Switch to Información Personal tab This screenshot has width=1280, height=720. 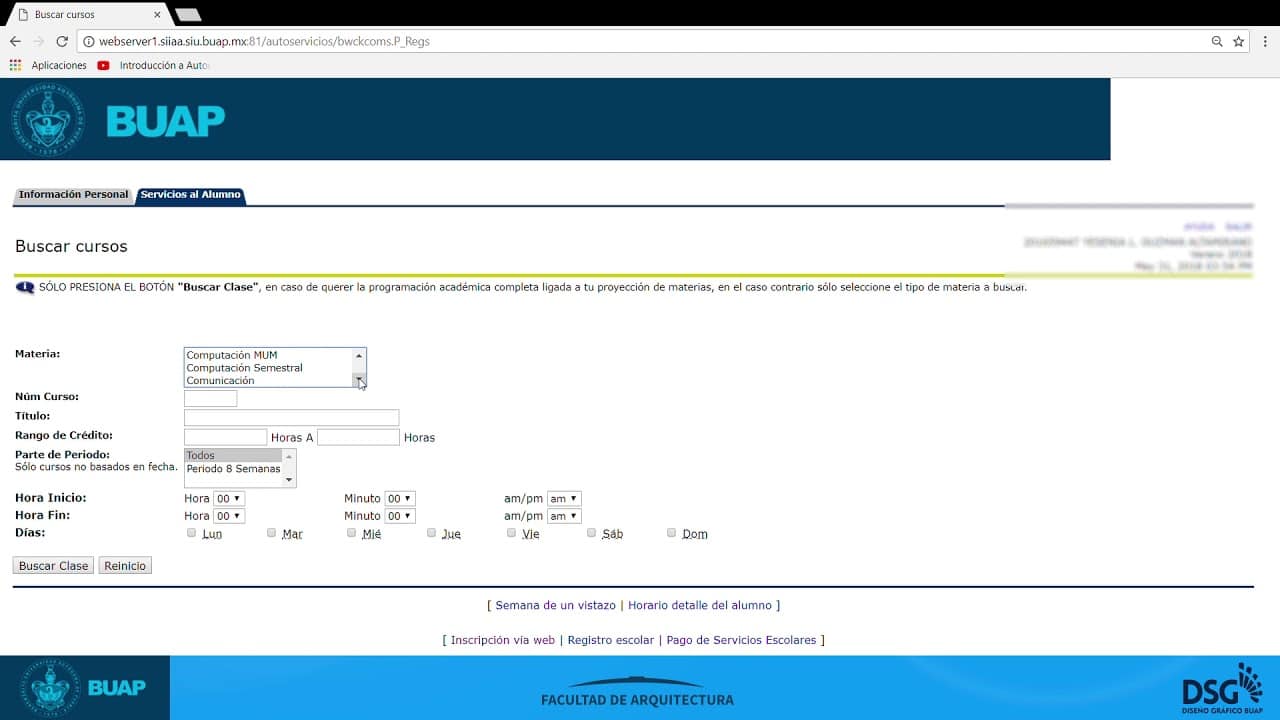(x=73, y=195)
